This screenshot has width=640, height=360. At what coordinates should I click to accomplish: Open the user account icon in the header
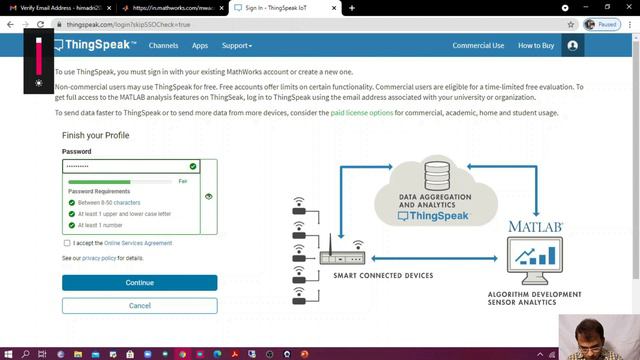tap(573, 45)
